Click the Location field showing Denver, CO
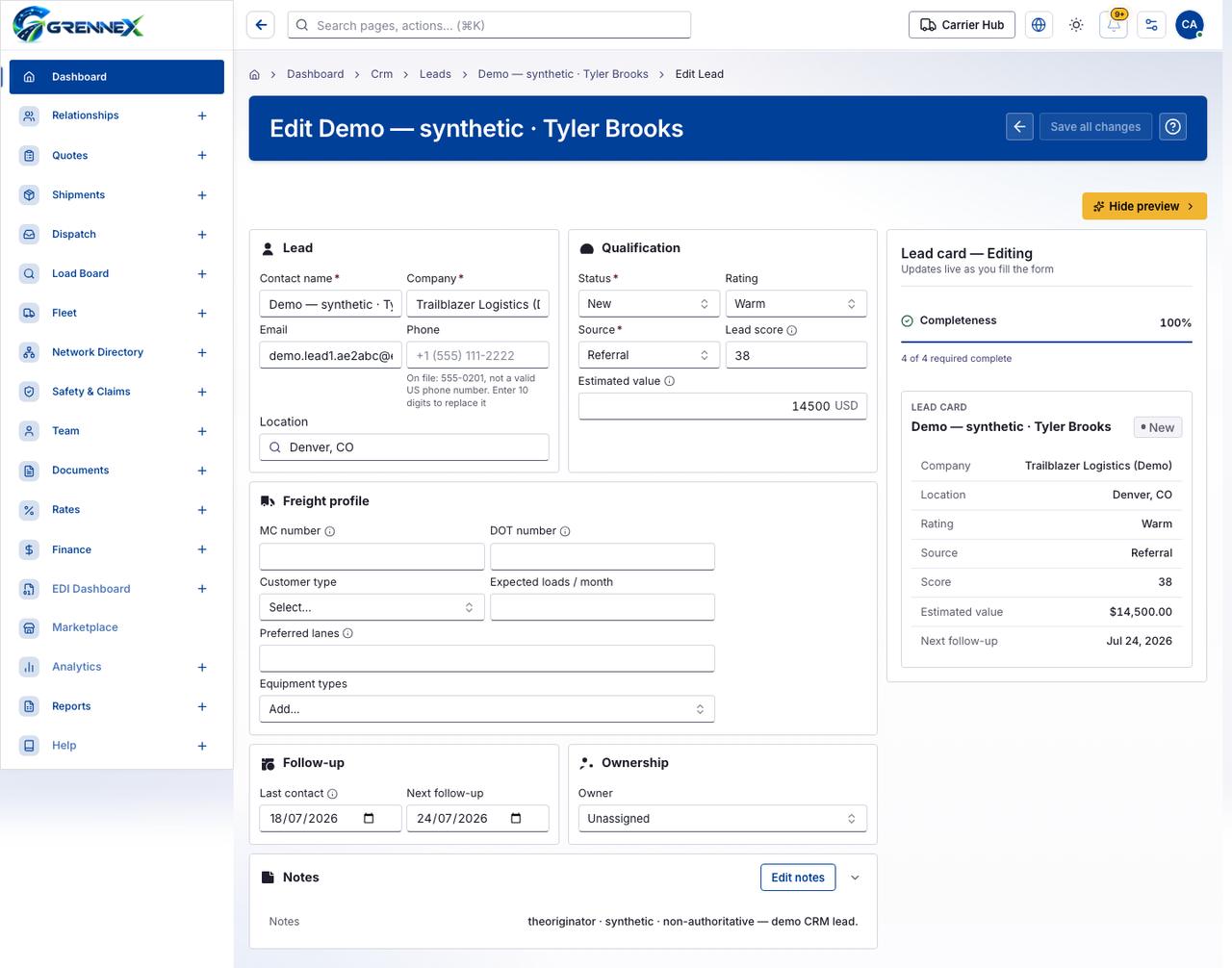This screenshot has height=968, width=1232. (x=404, y=447)
